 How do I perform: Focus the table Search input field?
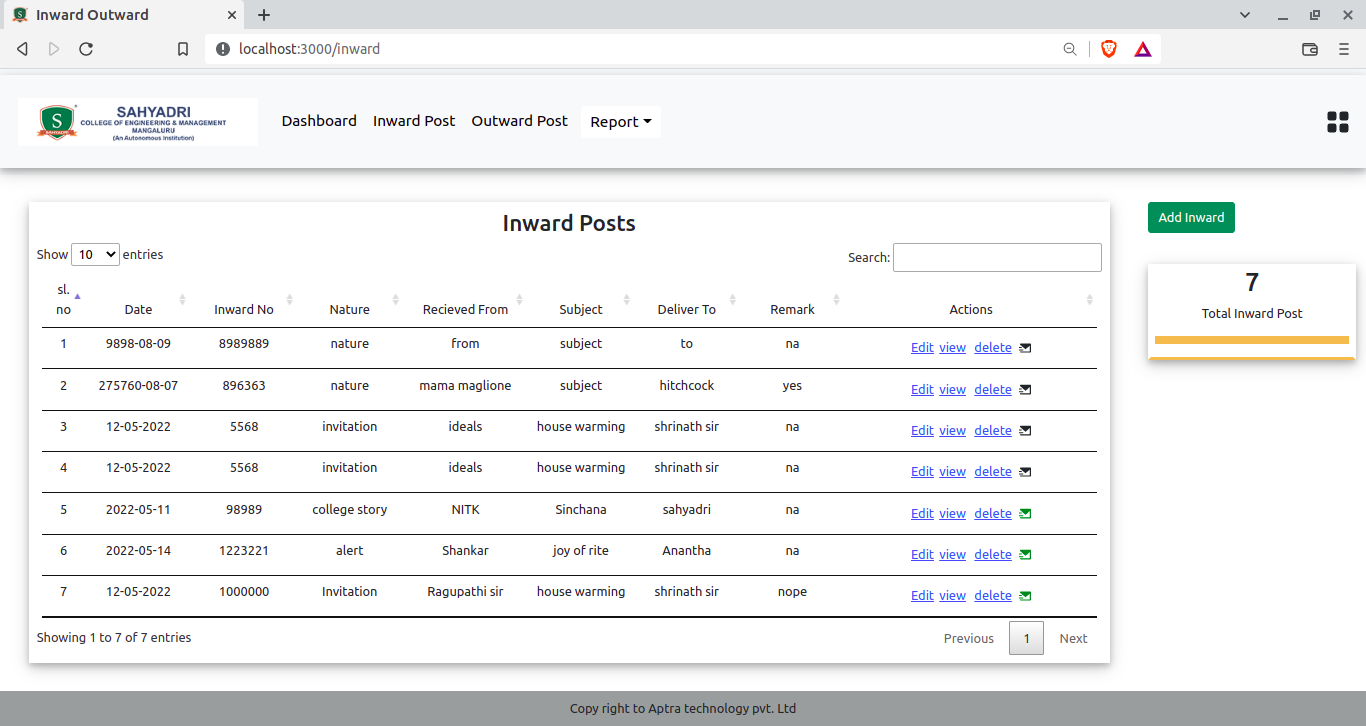coord(996,257)
